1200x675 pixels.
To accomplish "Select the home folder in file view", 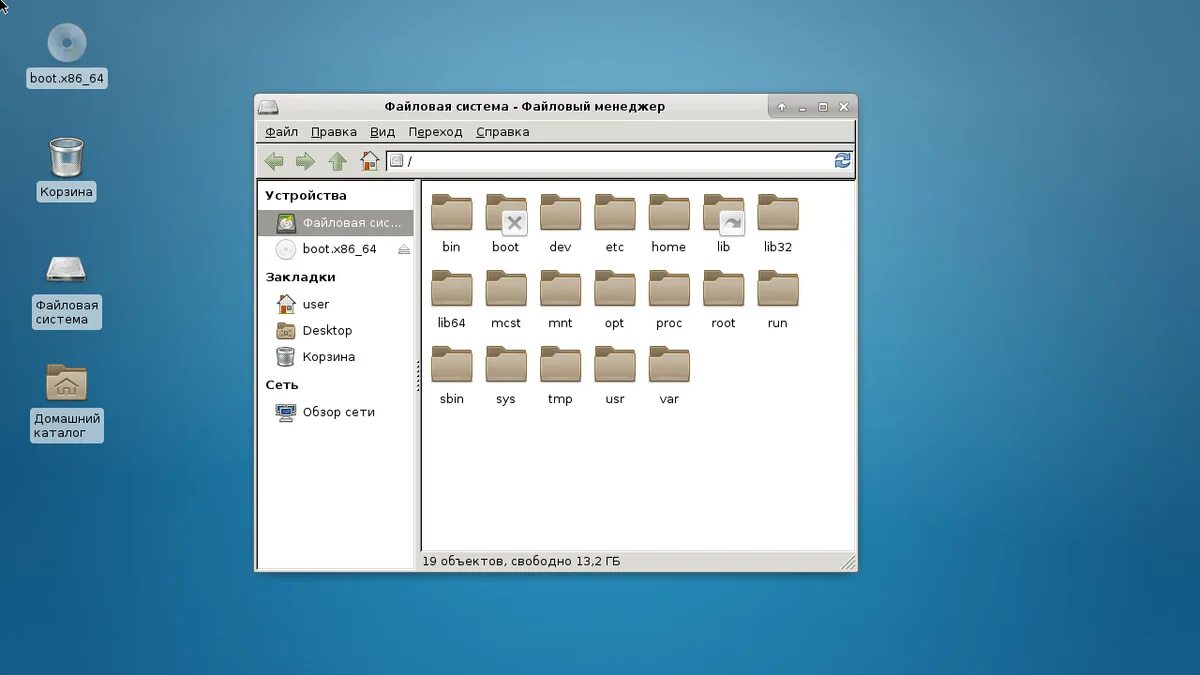I will coord(669,224).
